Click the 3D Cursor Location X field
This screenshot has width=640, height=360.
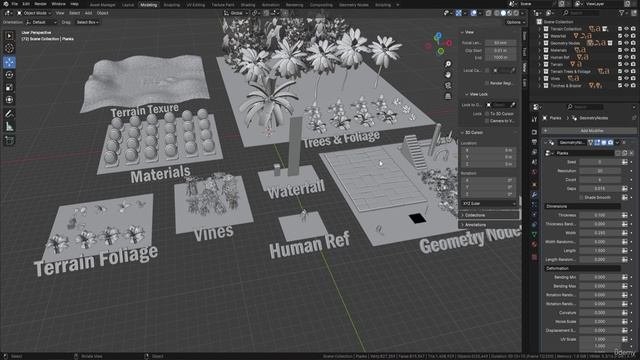point(489,150)
